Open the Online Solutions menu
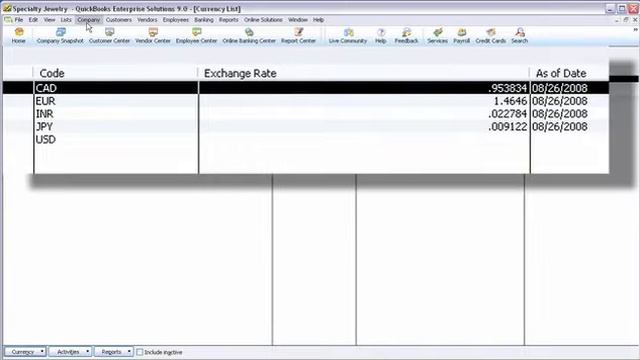The image size is (640, 360). 263,20
